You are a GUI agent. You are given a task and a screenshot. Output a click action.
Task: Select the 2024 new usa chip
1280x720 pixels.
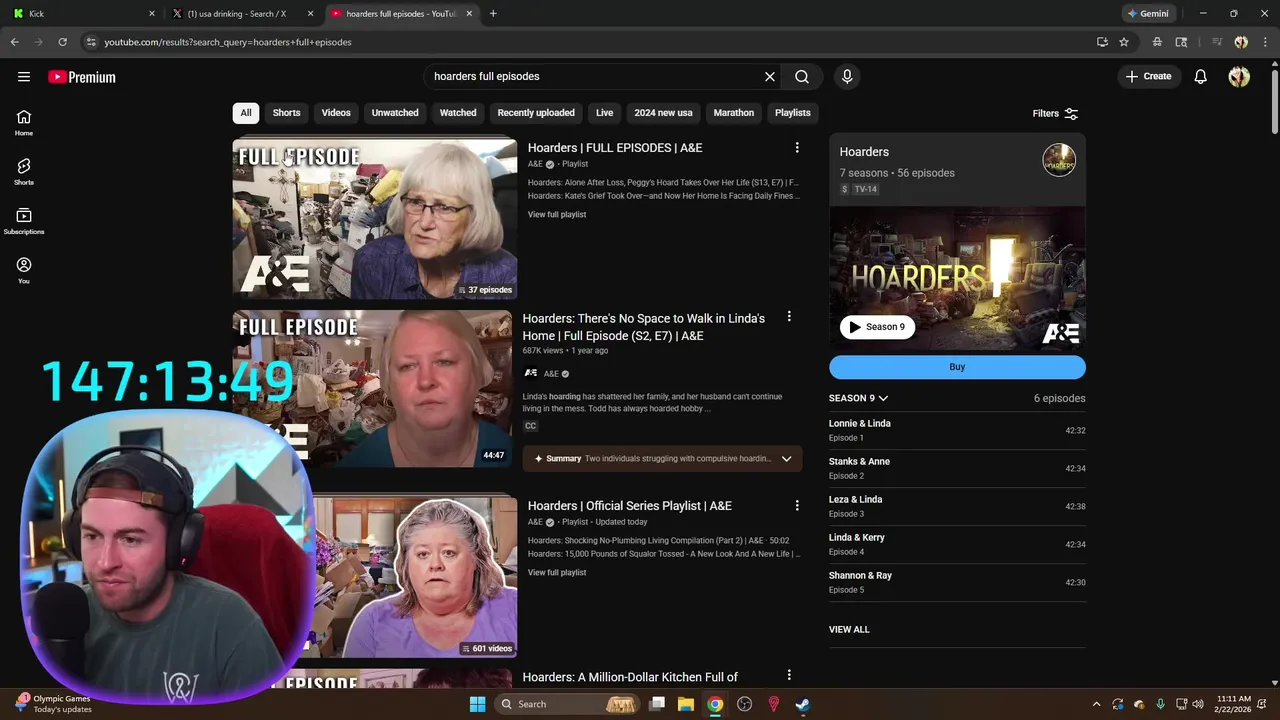click(x=663, y=113)
